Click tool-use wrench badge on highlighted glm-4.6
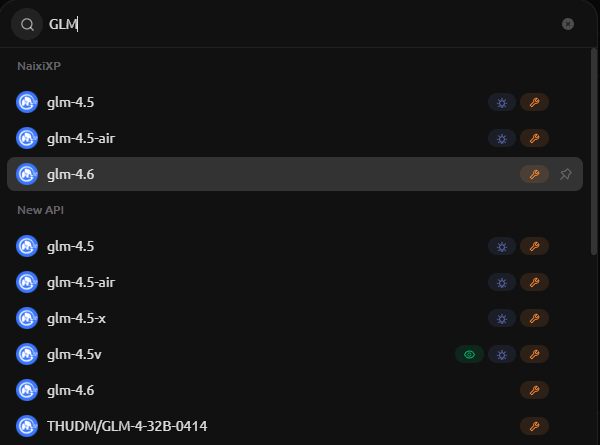Screen dimensions: 600x445 tap(534, 174)
